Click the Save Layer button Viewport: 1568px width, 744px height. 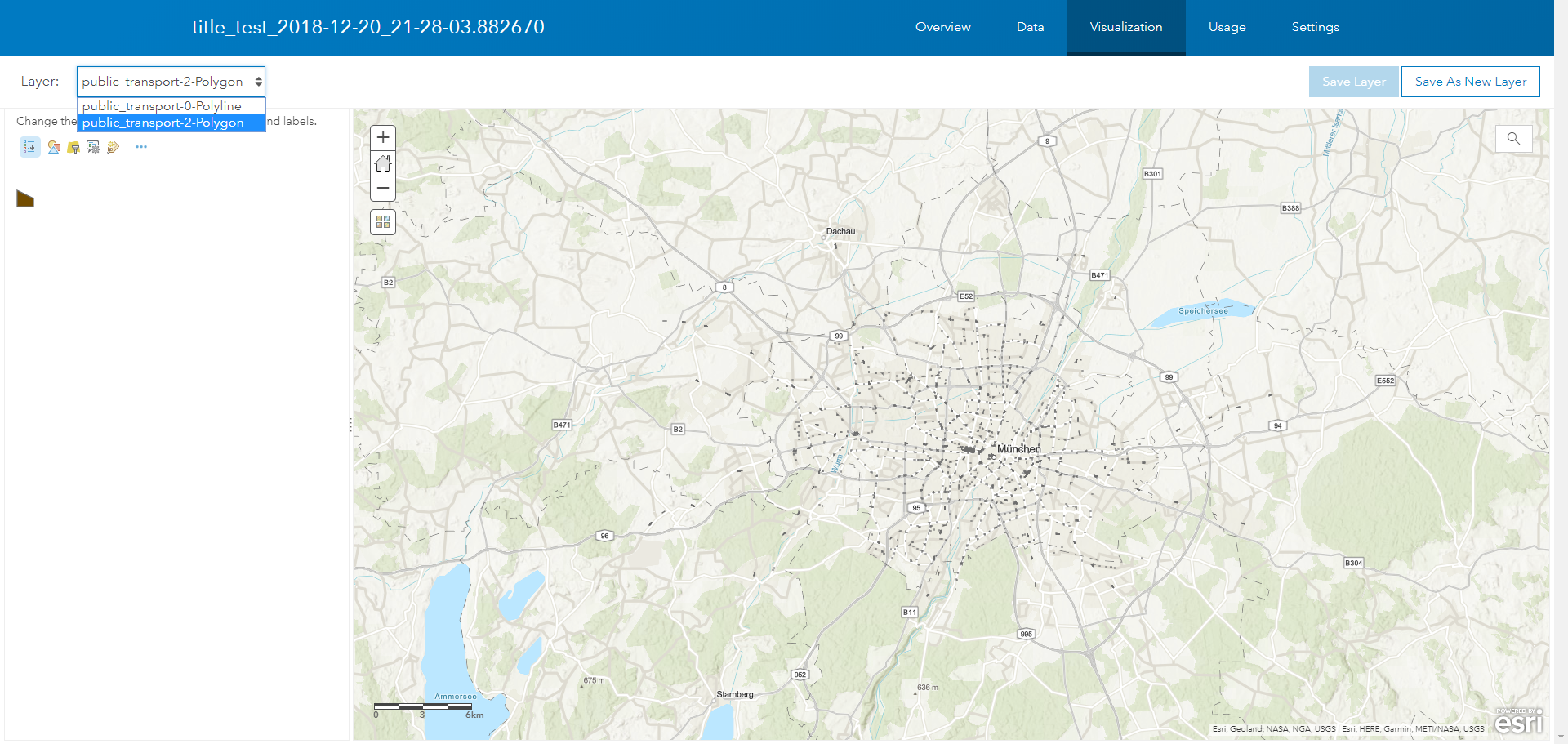(x=1354, y=82)
